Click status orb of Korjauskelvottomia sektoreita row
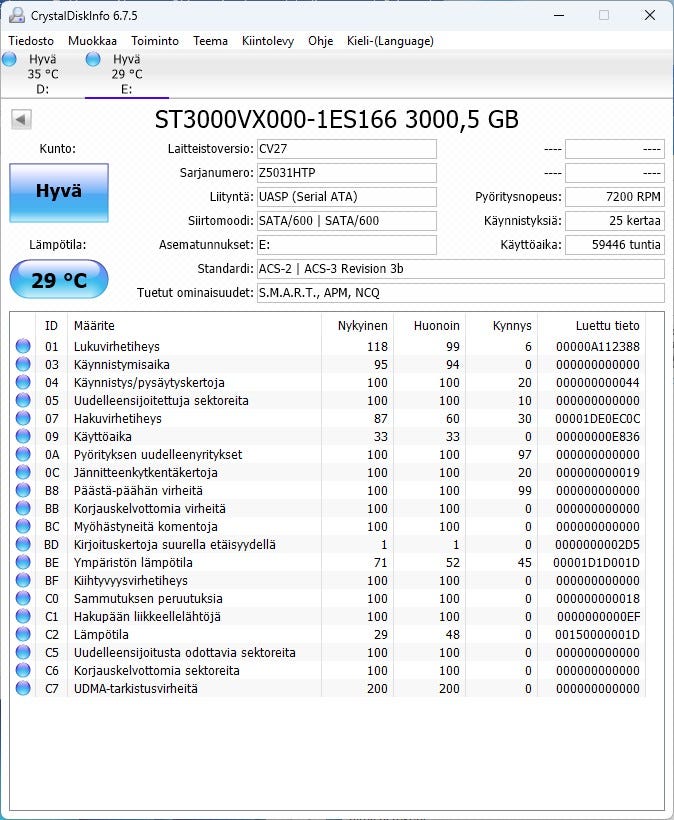 point(23,670)
